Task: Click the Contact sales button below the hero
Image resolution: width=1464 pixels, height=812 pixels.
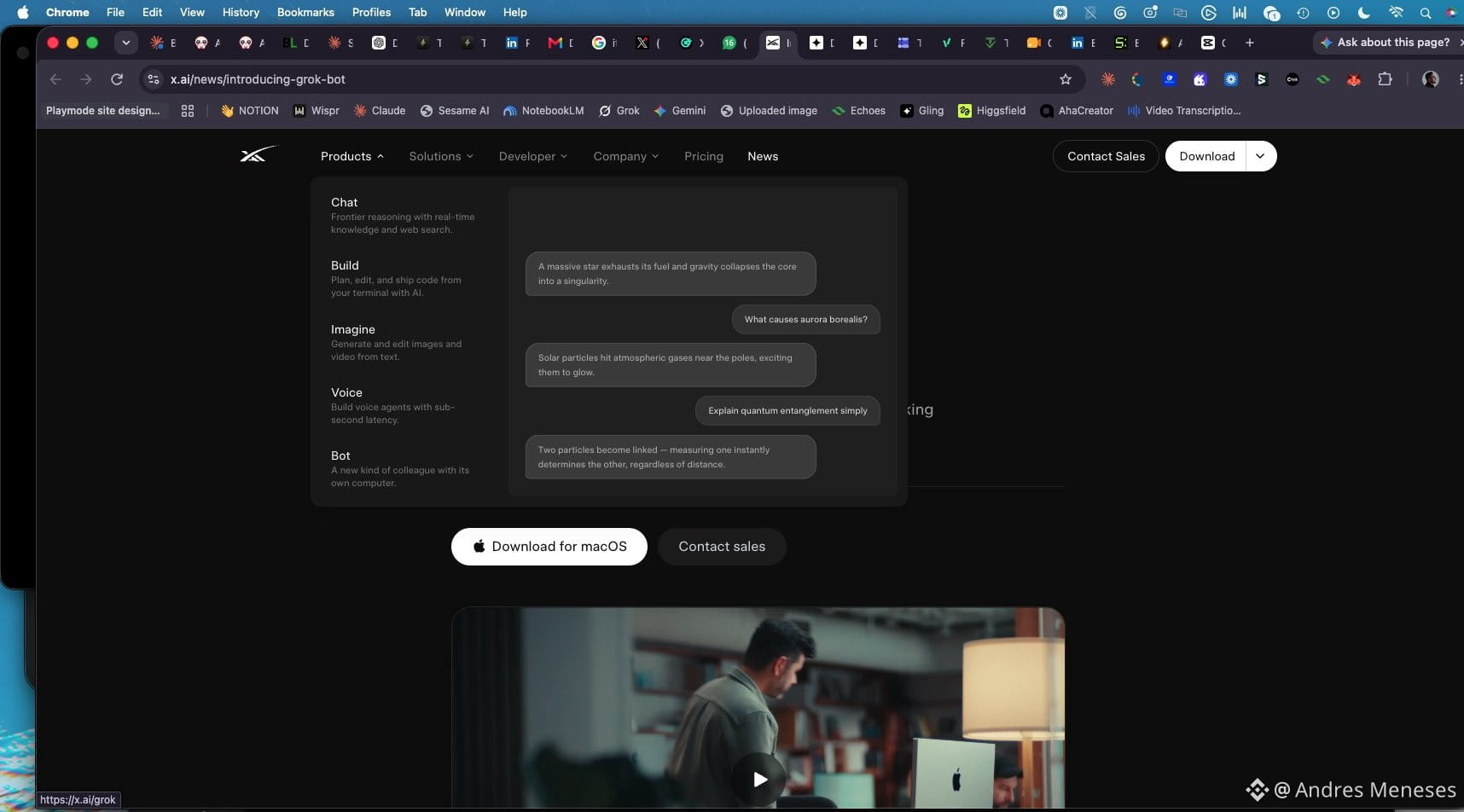Action: click(x=722, y=547)
